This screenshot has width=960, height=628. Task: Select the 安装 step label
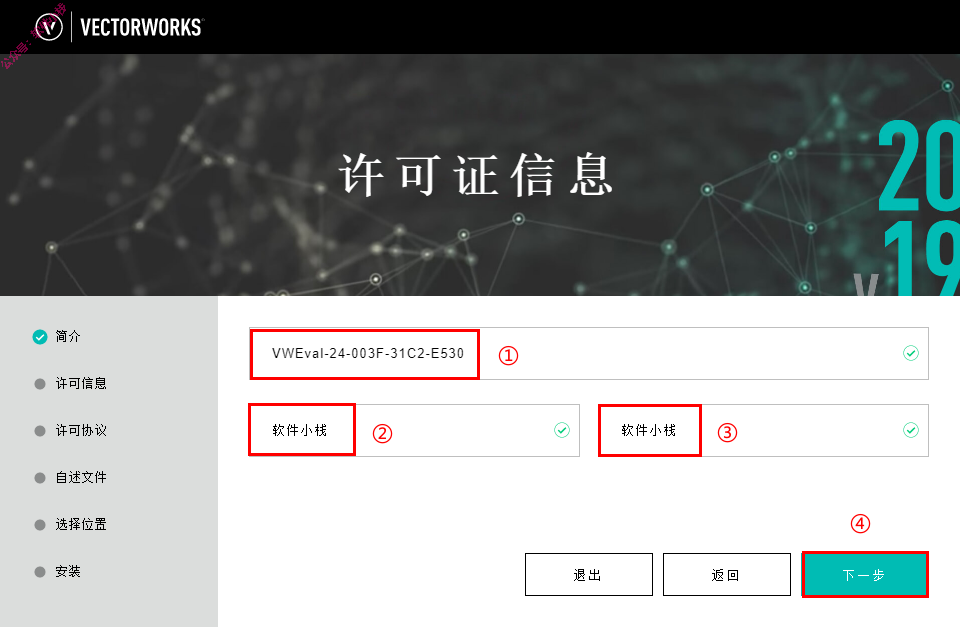(x=68, y=572)
